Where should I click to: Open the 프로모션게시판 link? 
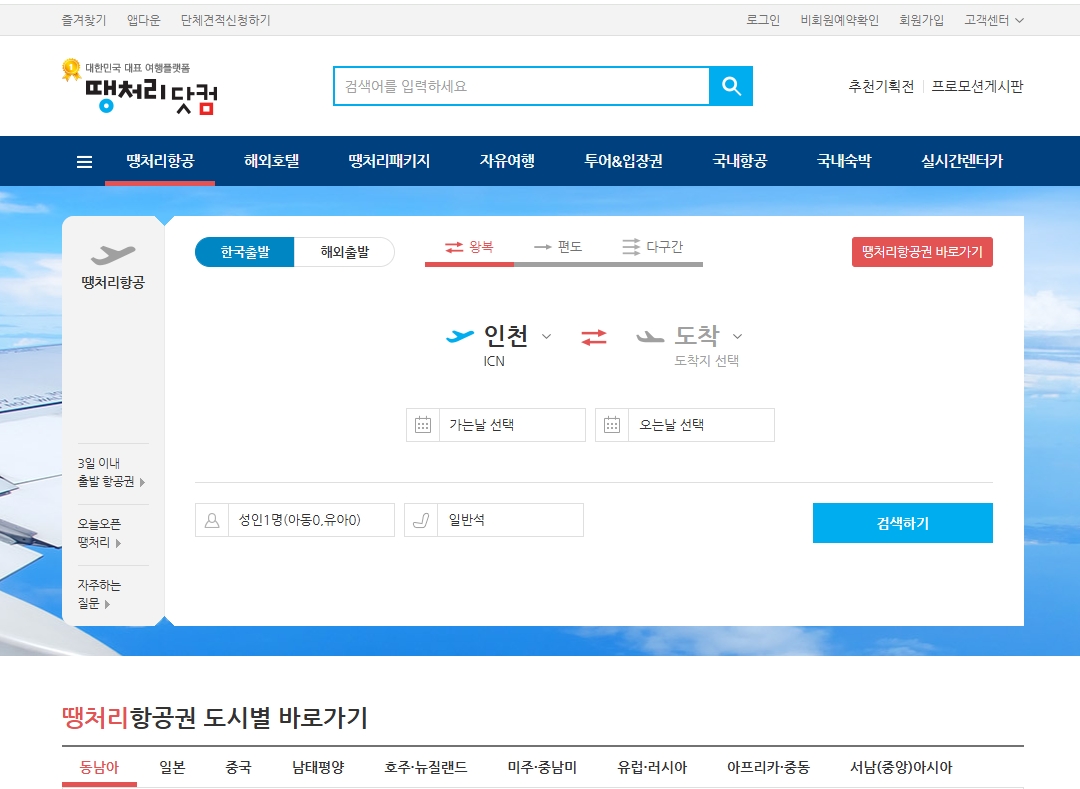click(977, 86)
